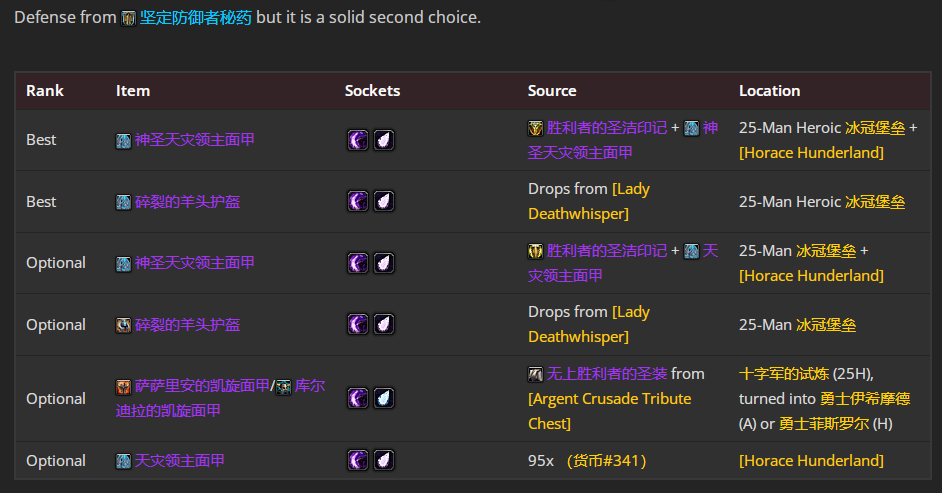Open Horace Hunderland link in bottom row
The height and width of the screenshot is (493, 942).
coord(811,461)
